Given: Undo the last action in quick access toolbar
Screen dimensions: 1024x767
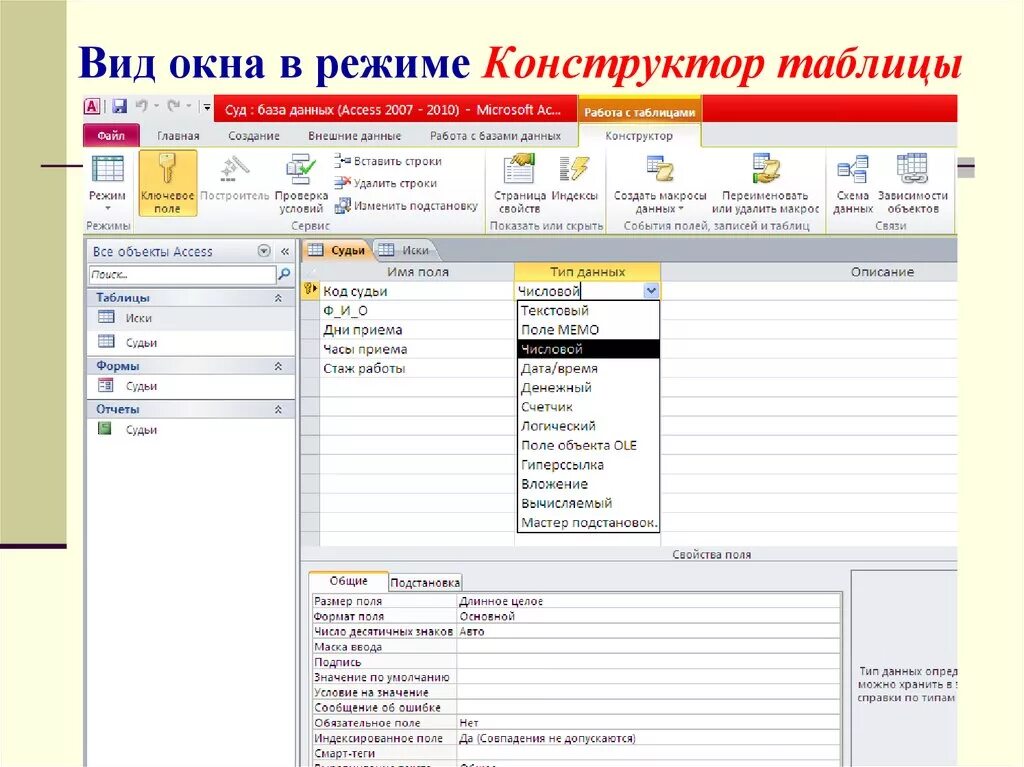Looking at the screenshot, I should (141, 106).
